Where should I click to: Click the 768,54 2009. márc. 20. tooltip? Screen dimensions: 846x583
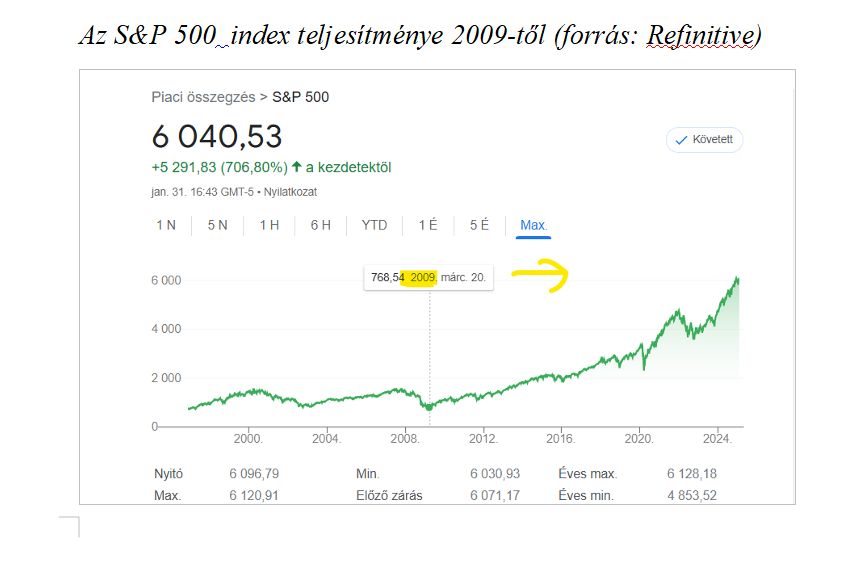[428, 277]
